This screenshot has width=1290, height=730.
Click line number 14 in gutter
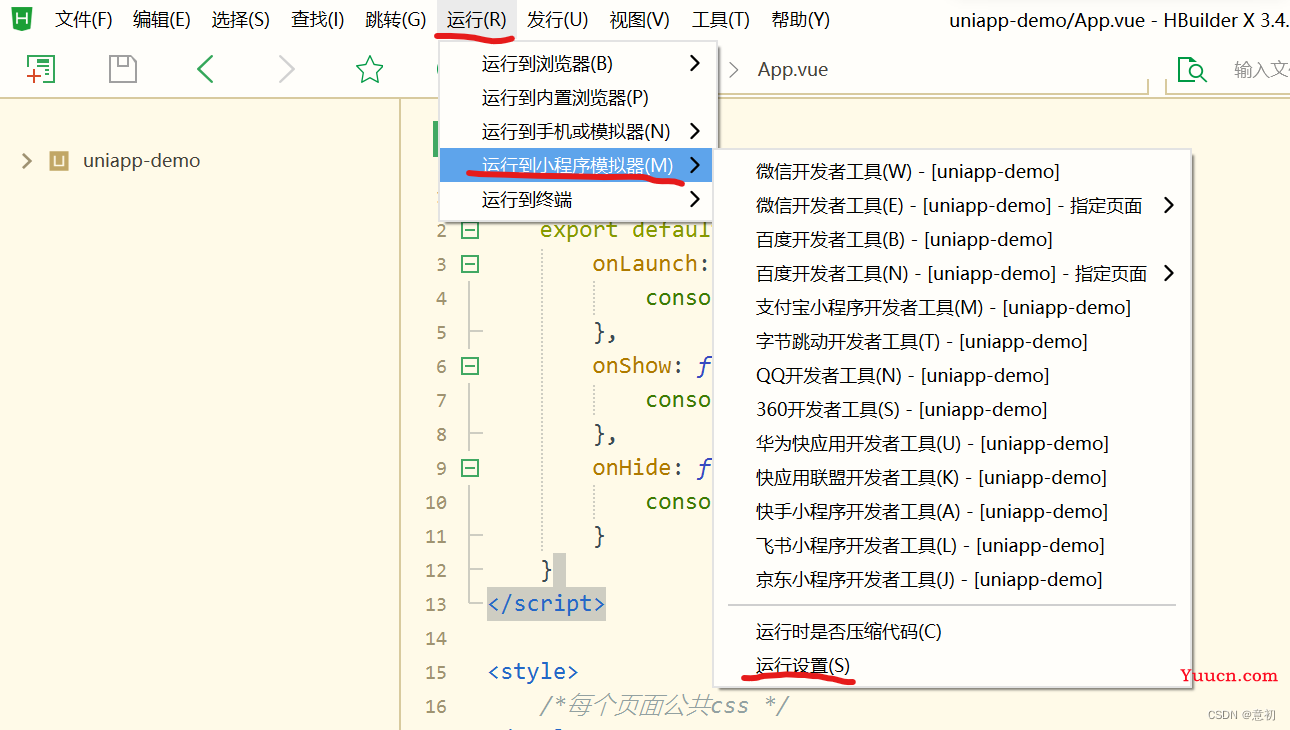[436, 638]
